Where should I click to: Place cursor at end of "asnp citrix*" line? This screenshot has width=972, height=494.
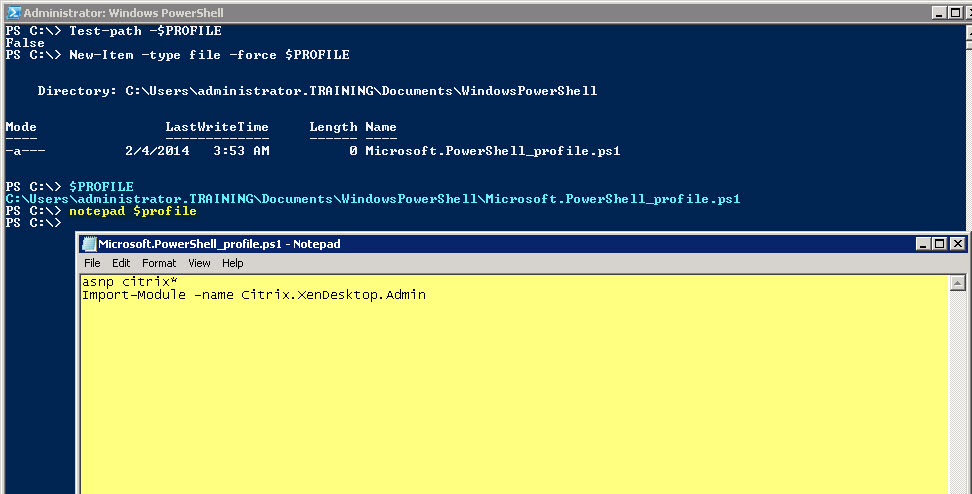click(179, 282)
